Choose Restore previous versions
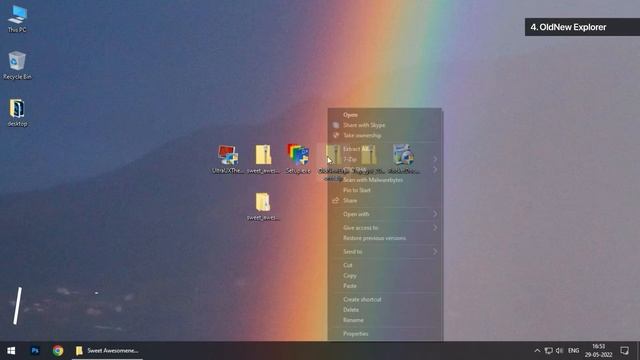 coord(385,238)
